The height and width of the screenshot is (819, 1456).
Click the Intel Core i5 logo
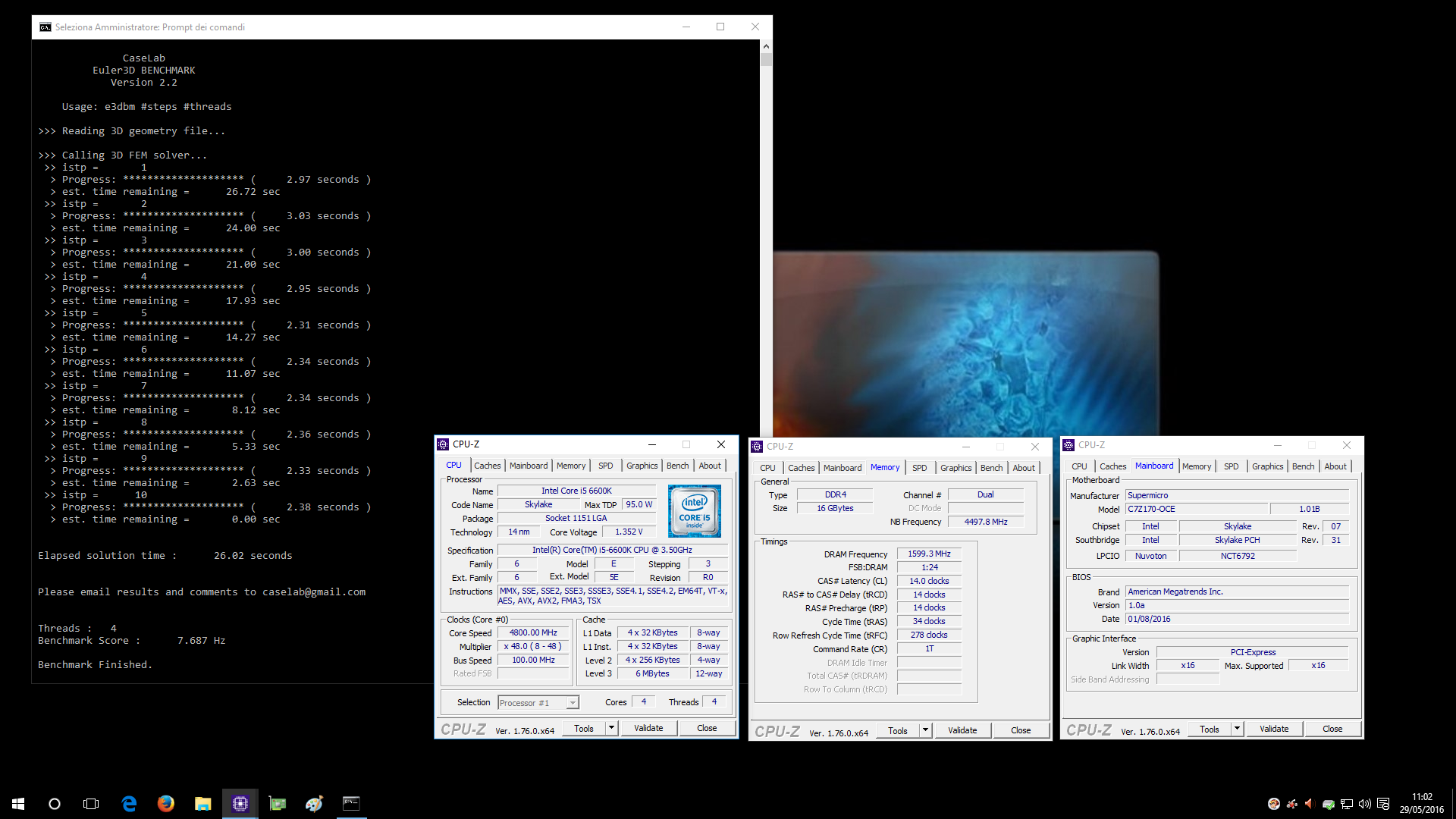(x=695, y=512)
